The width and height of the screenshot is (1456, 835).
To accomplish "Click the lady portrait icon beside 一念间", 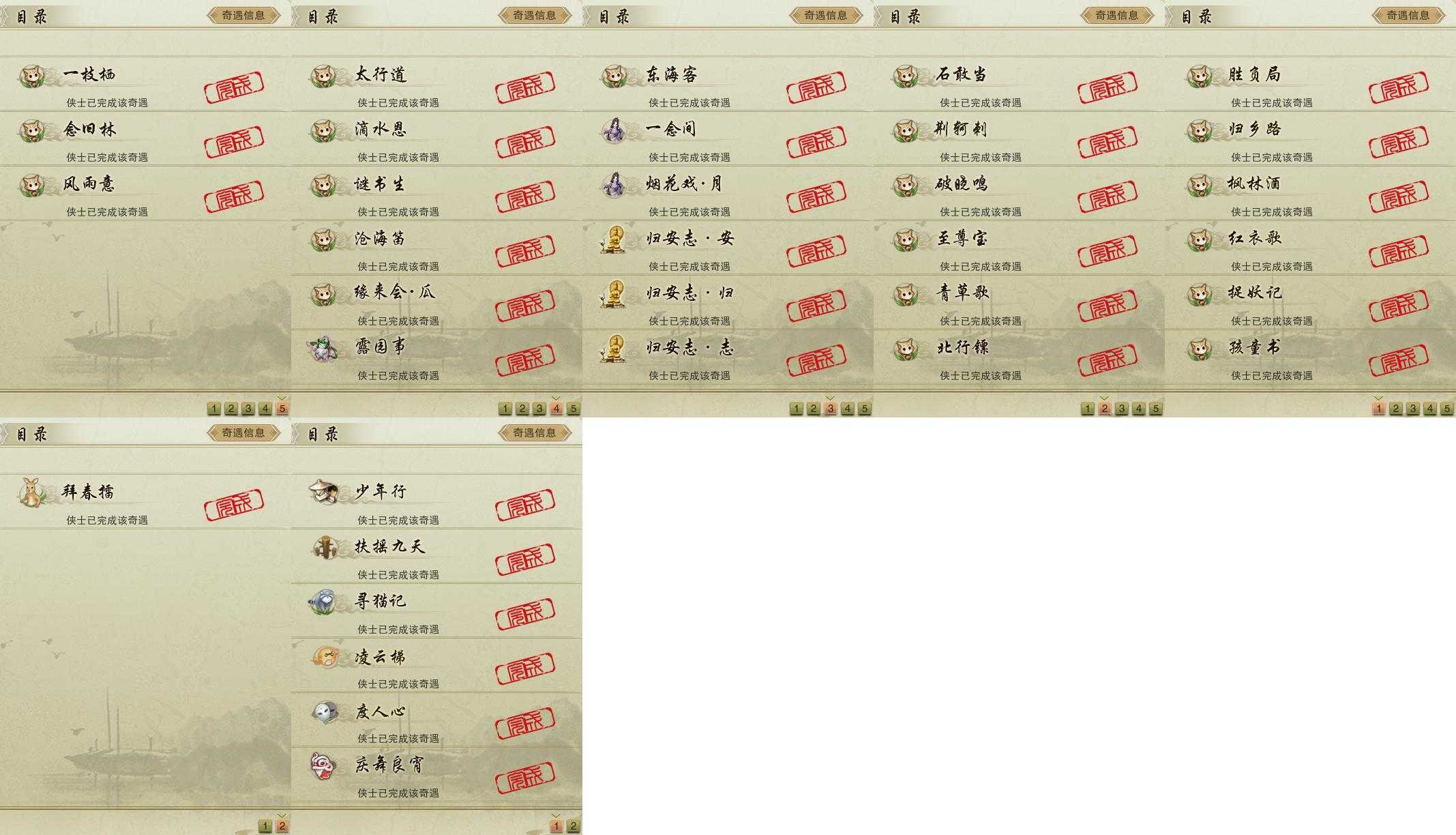I will click(x=614, y=130).
